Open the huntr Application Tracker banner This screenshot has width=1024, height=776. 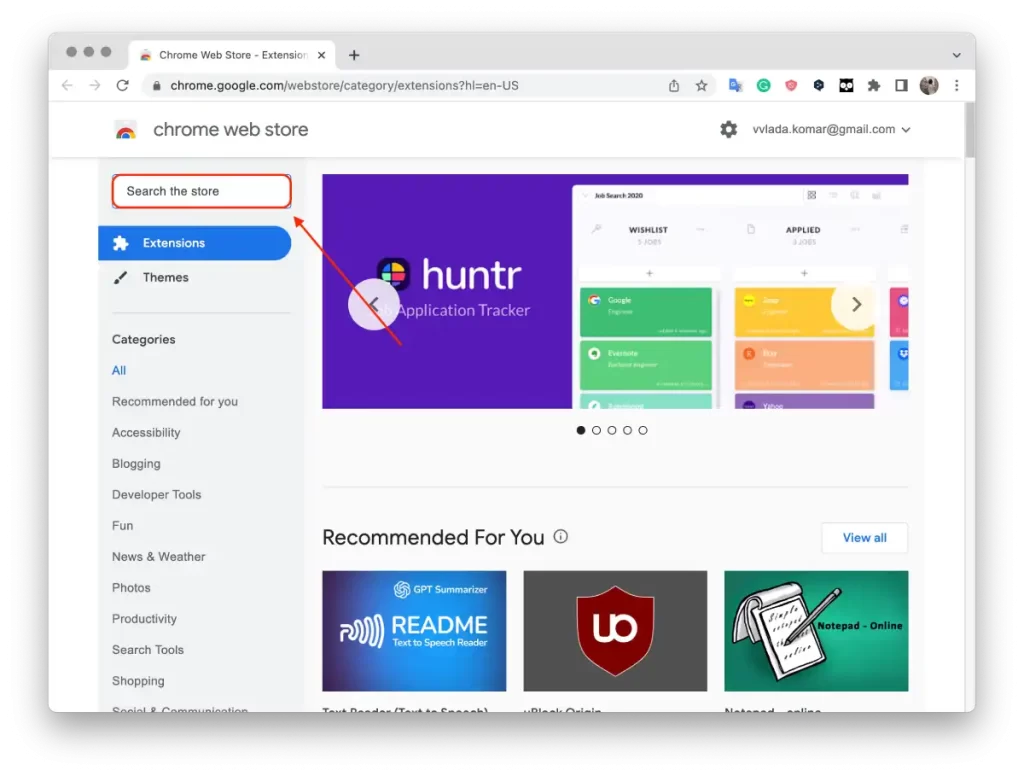tap(615, 291)
